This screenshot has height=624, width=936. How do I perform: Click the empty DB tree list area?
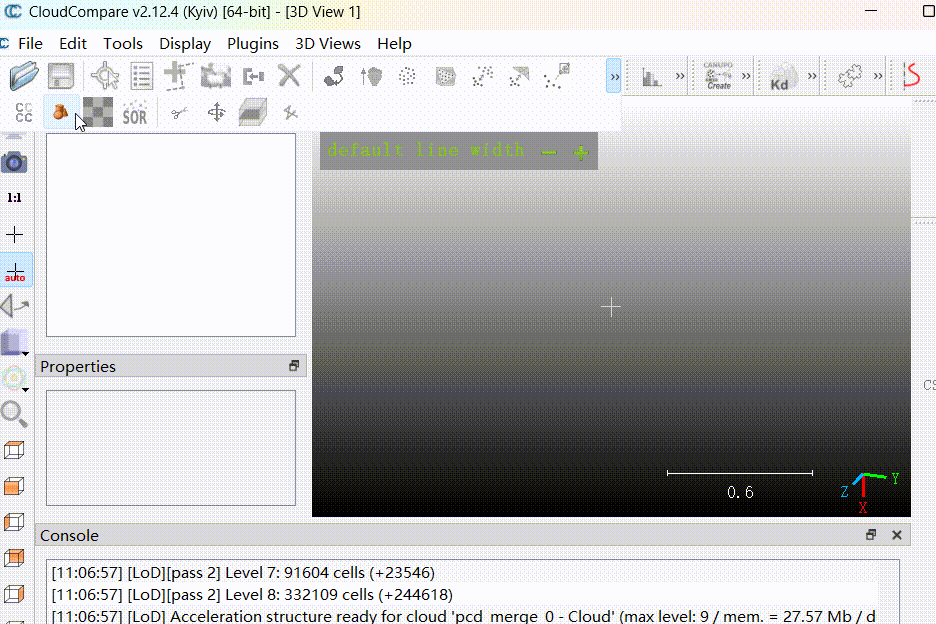click(x=171, y=235)
